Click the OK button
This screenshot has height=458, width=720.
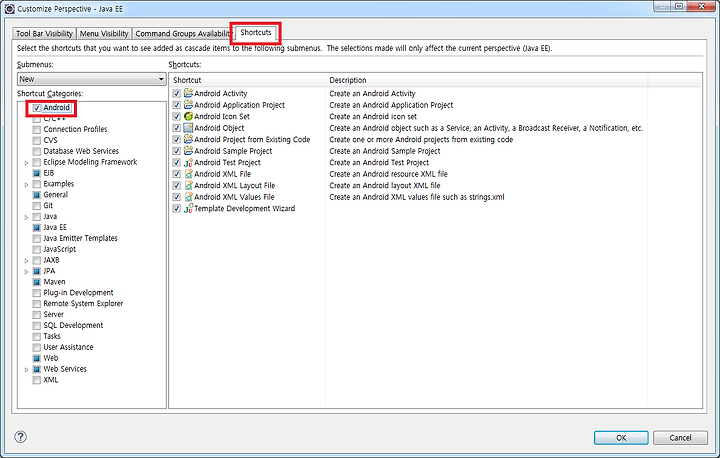point(621,438)
